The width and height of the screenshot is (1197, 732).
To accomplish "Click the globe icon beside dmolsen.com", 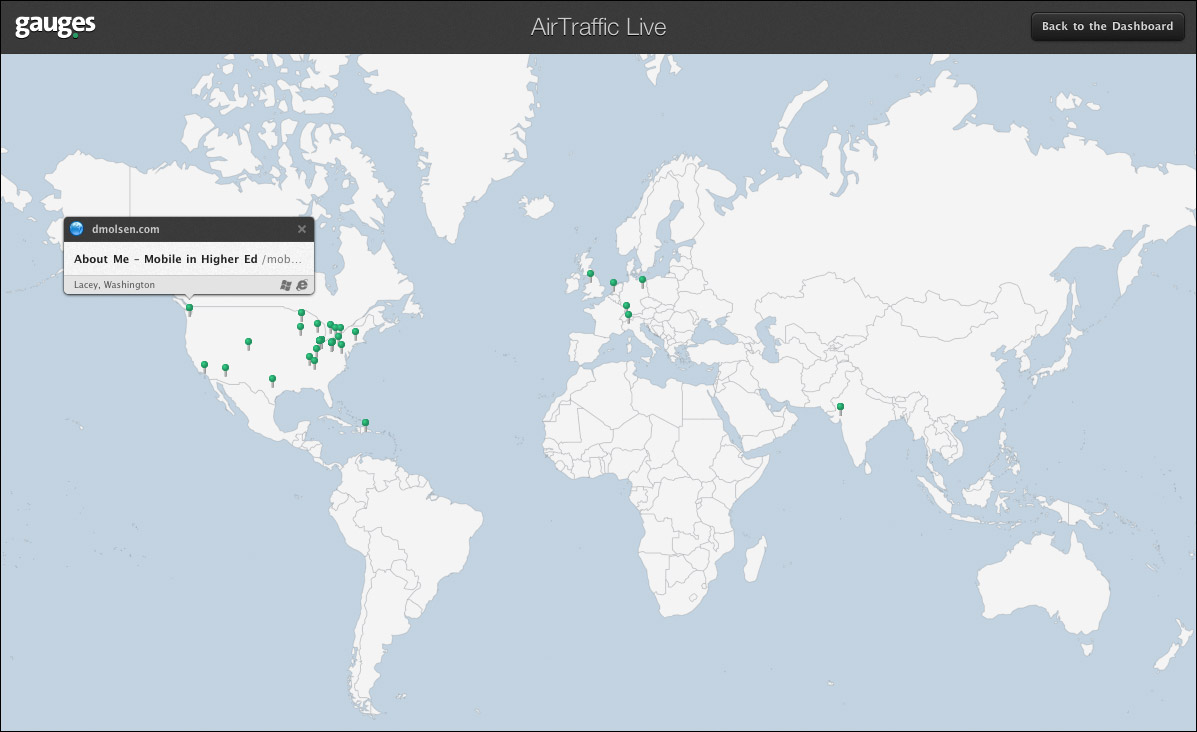I will [x=76, y=228].
